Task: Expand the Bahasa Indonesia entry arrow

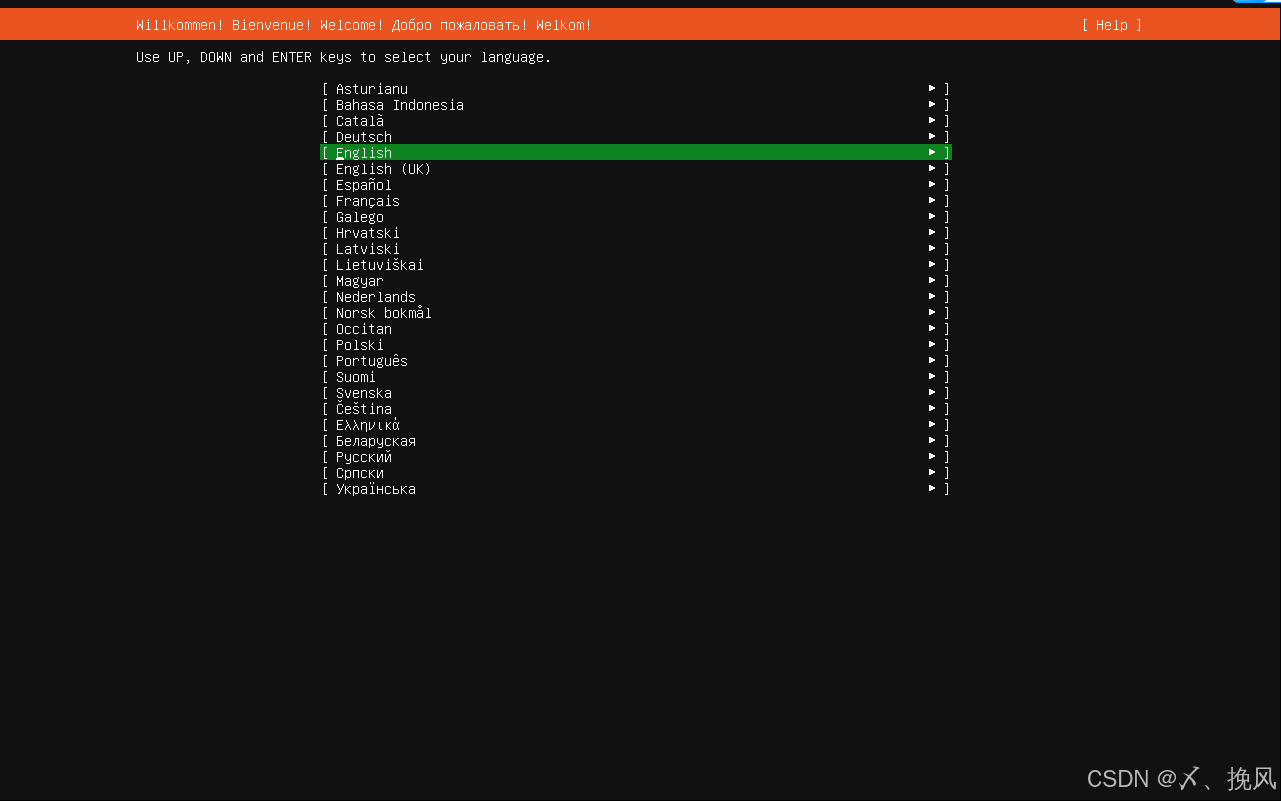Action: coord(931,104)
